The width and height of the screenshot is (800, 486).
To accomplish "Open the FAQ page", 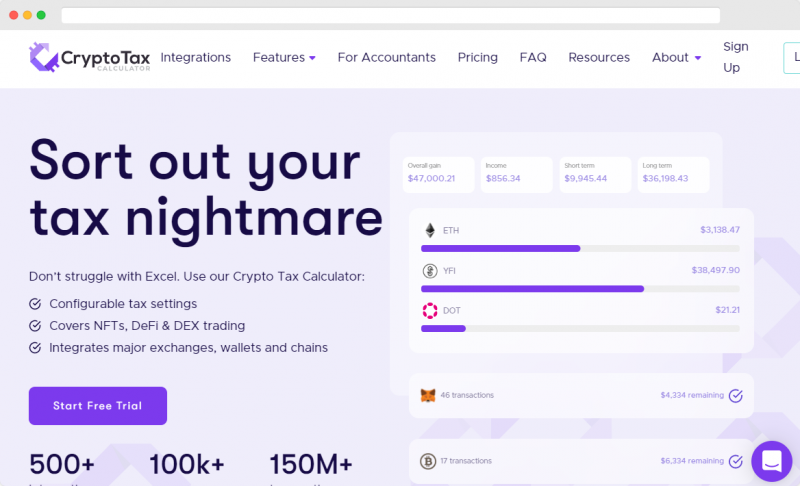I will coord(533,57).
